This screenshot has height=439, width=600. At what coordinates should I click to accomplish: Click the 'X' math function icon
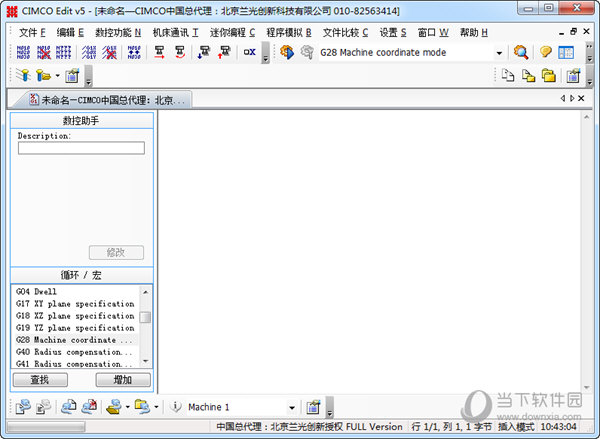249,52
